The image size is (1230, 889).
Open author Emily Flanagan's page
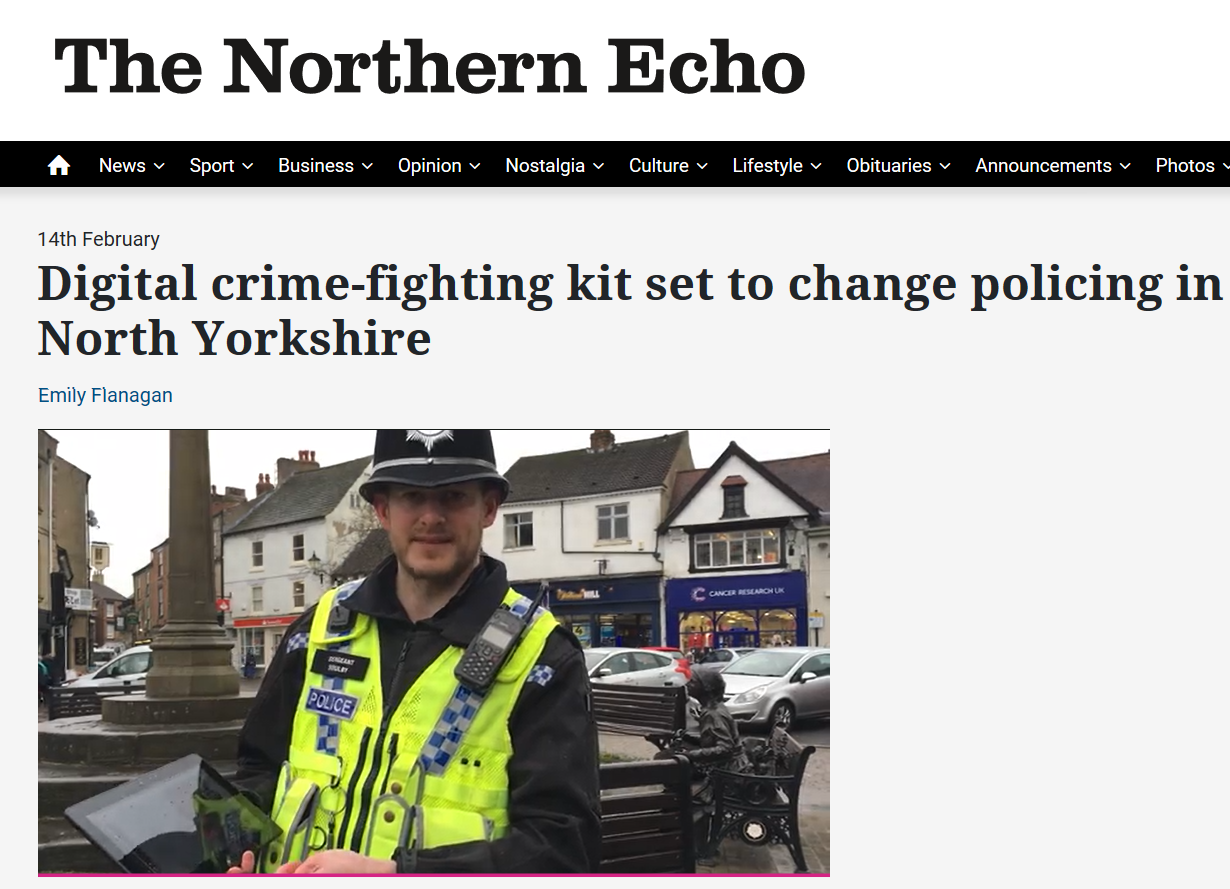pos(105,395)
